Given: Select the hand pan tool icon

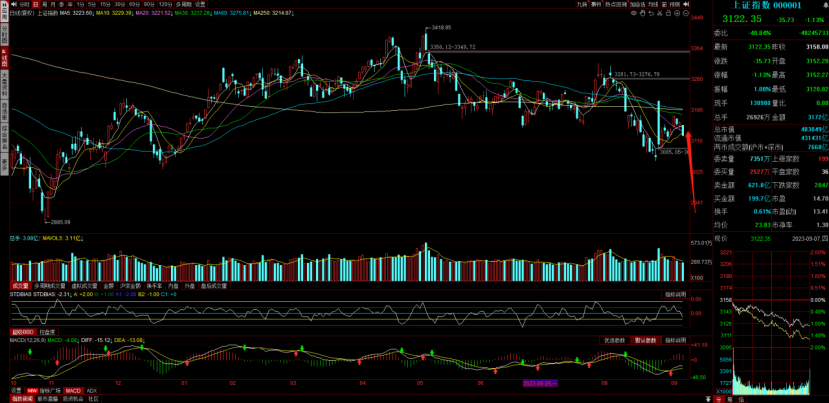Looking at the screenshot, I should (642, 13).
